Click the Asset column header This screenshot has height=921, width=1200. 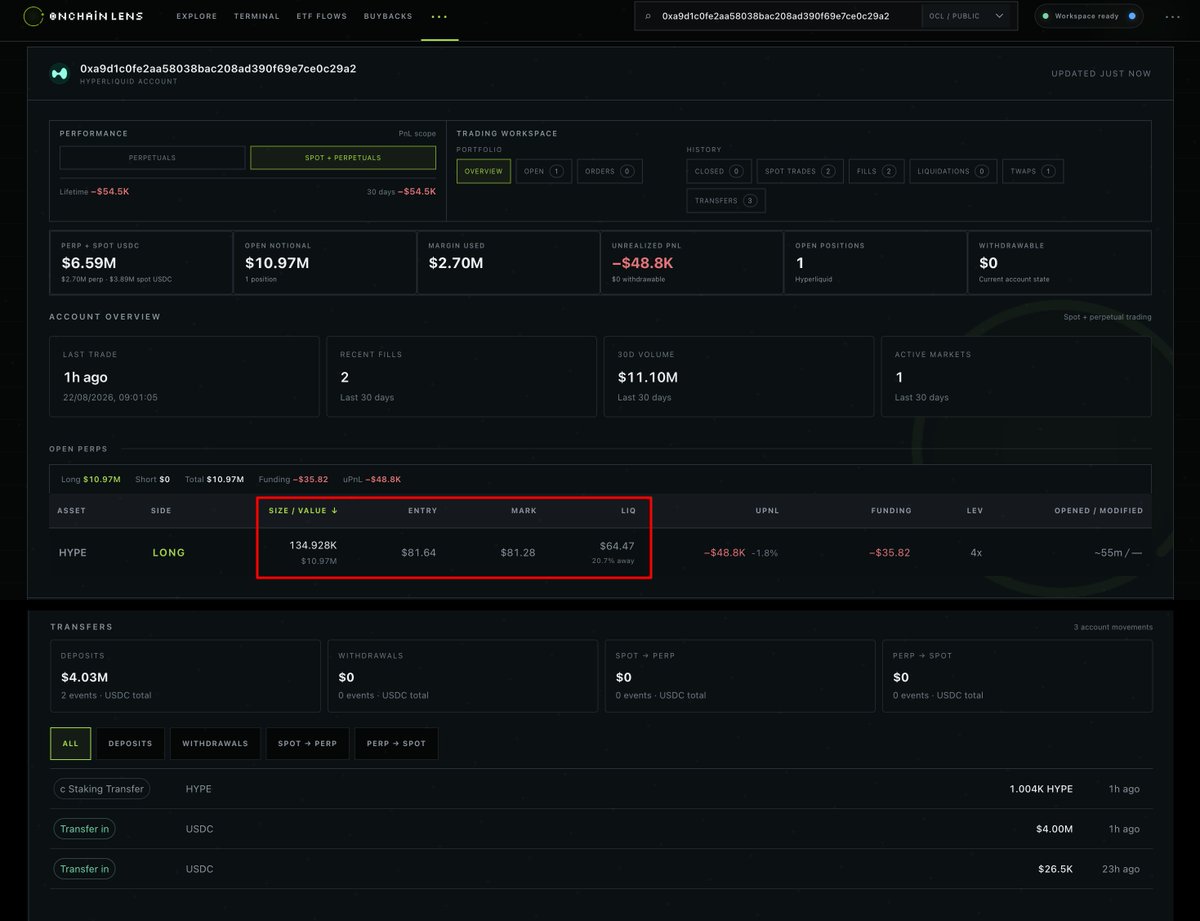pyautogui.click(x=72, y=510)
